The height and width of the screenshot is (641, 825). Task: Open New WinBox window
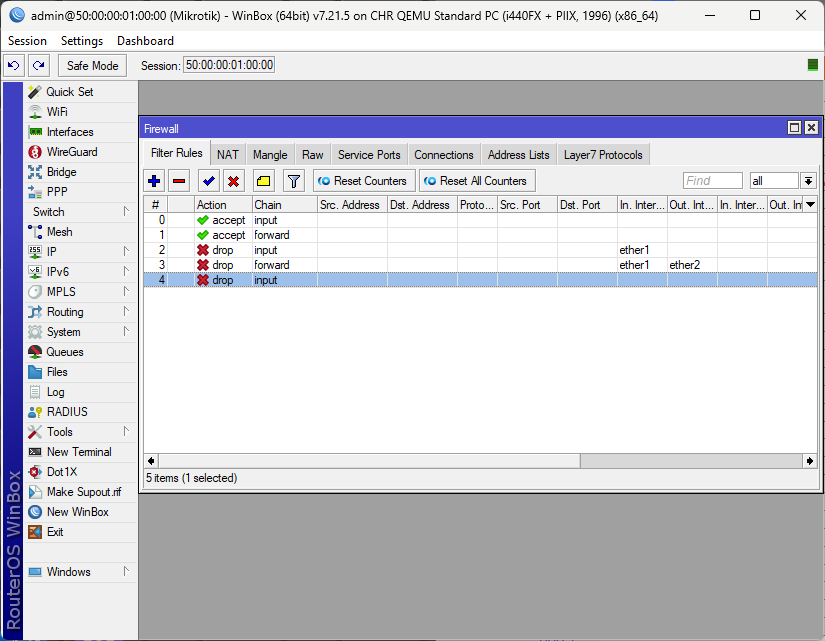81,512
